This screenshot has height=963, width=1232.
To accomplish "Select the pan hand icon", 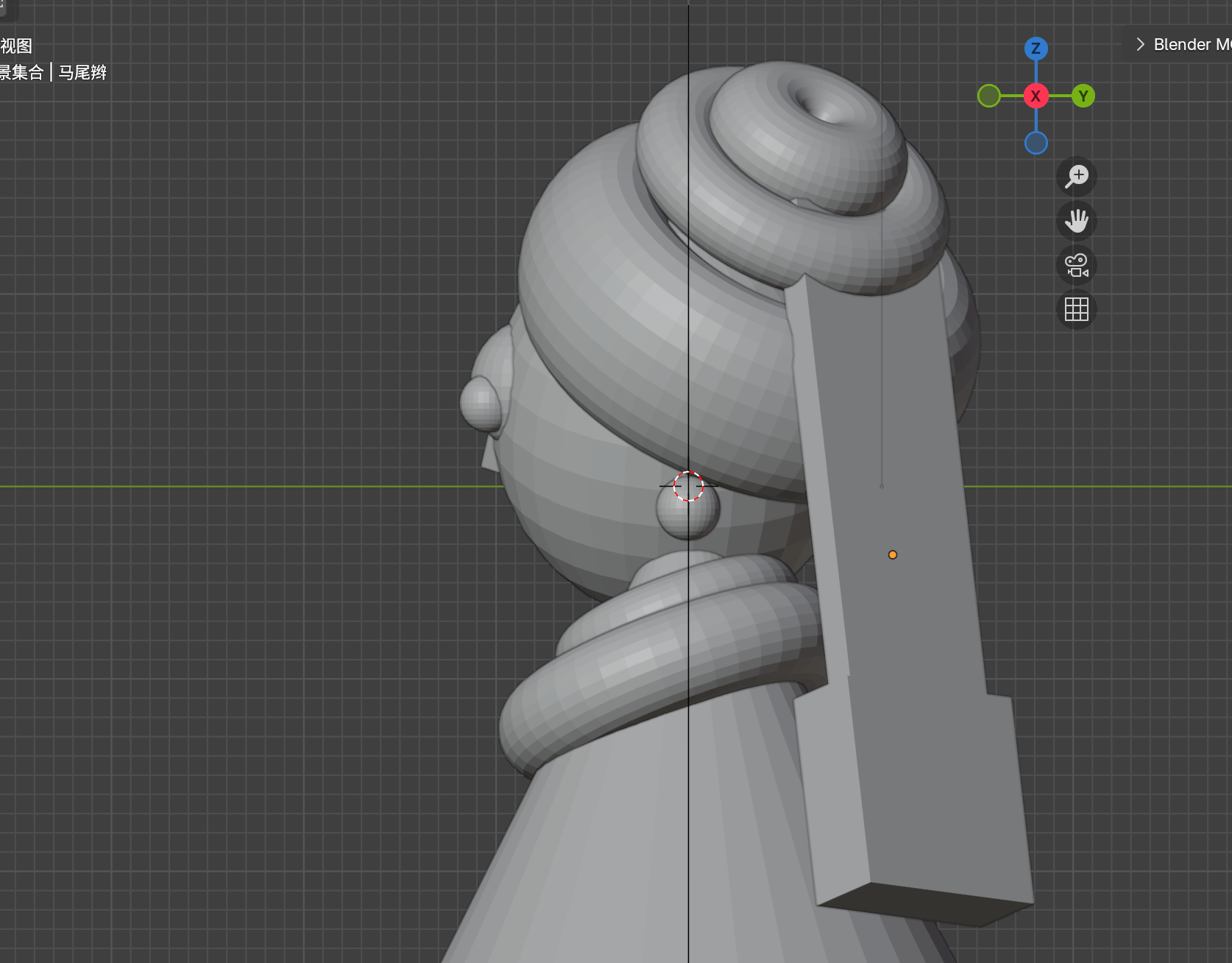I will [x=1076, y=221].
